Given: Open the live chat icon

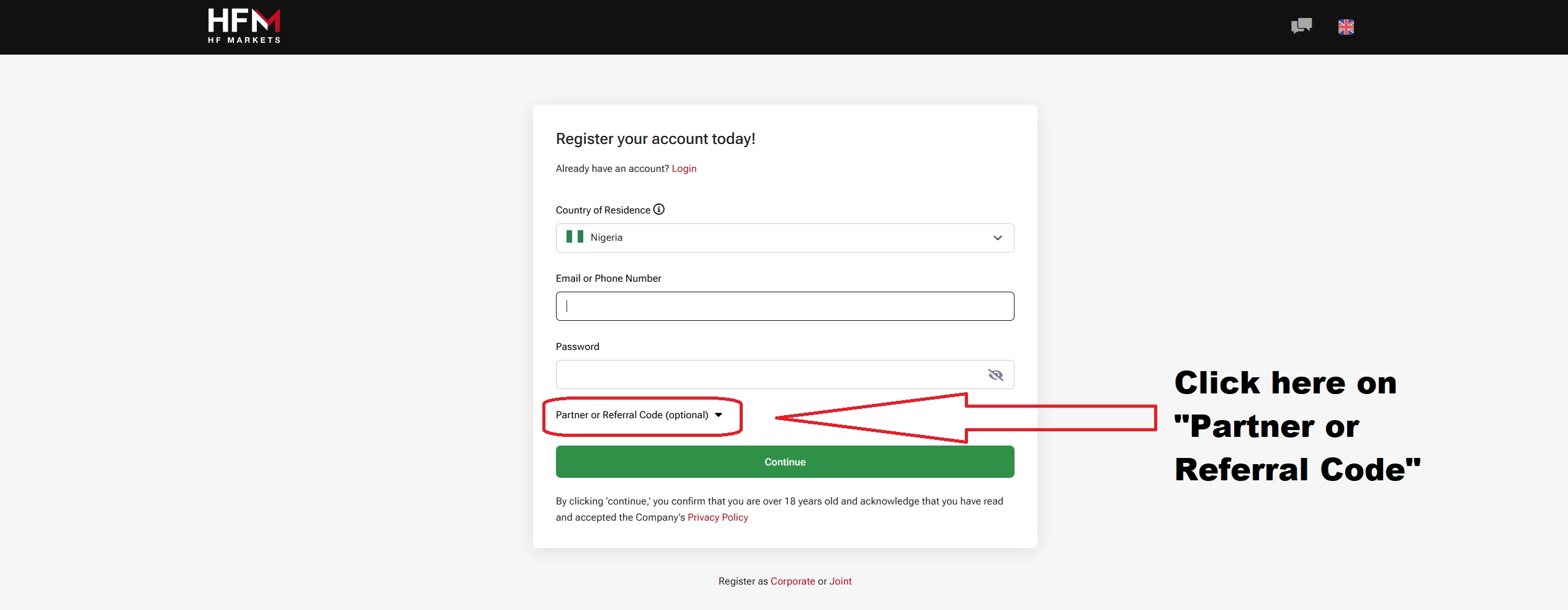Looking at the screenshot, I should click(x=1301, y=26).
